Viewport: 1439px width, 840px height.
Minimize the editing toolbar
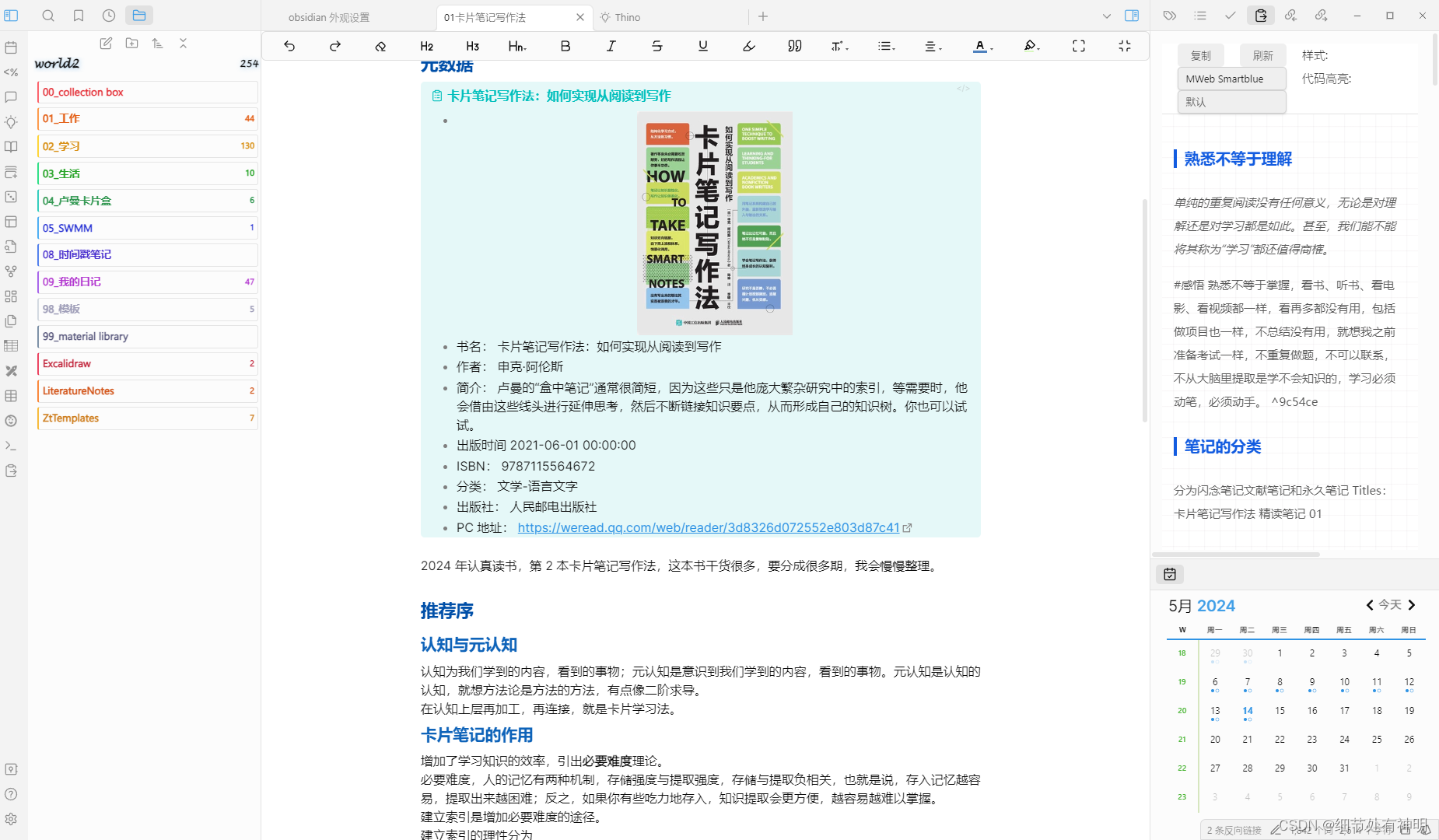[1125, 46]
